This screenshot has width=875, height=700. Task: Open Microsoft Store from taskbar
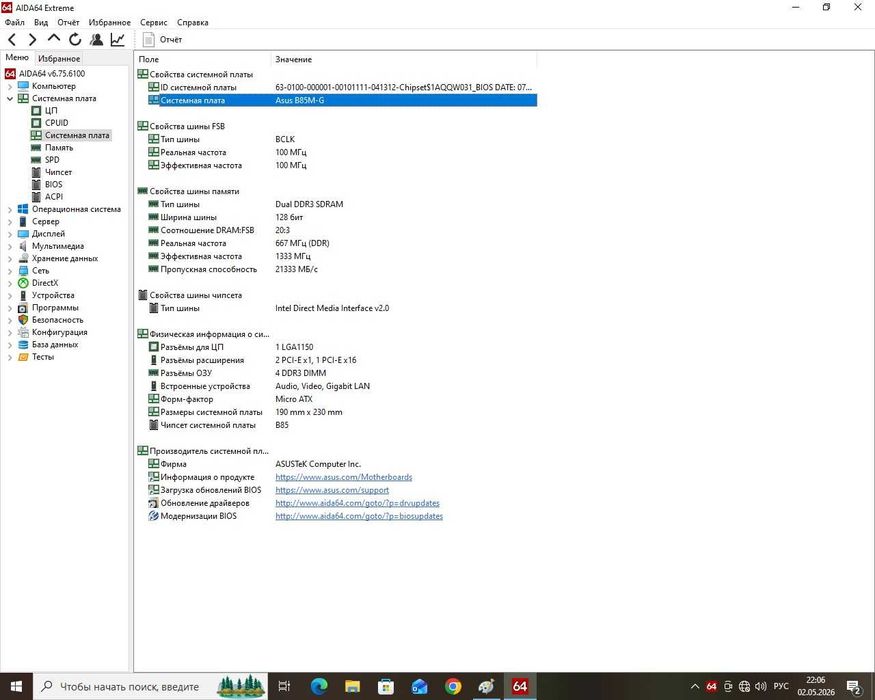pyautogui.click(x=386, y=686)
